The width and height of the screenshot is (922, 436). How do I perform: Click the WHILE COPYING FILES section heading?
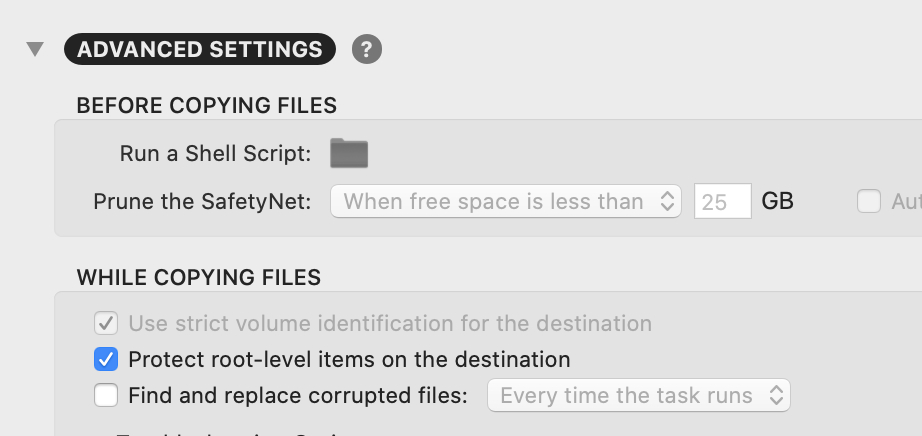[x=199, y=277]
